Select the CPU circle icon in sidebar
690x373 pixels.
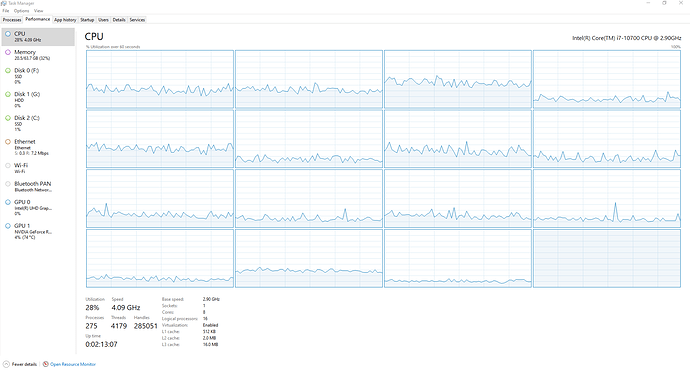pyautogui.click(x=7, y=34)
